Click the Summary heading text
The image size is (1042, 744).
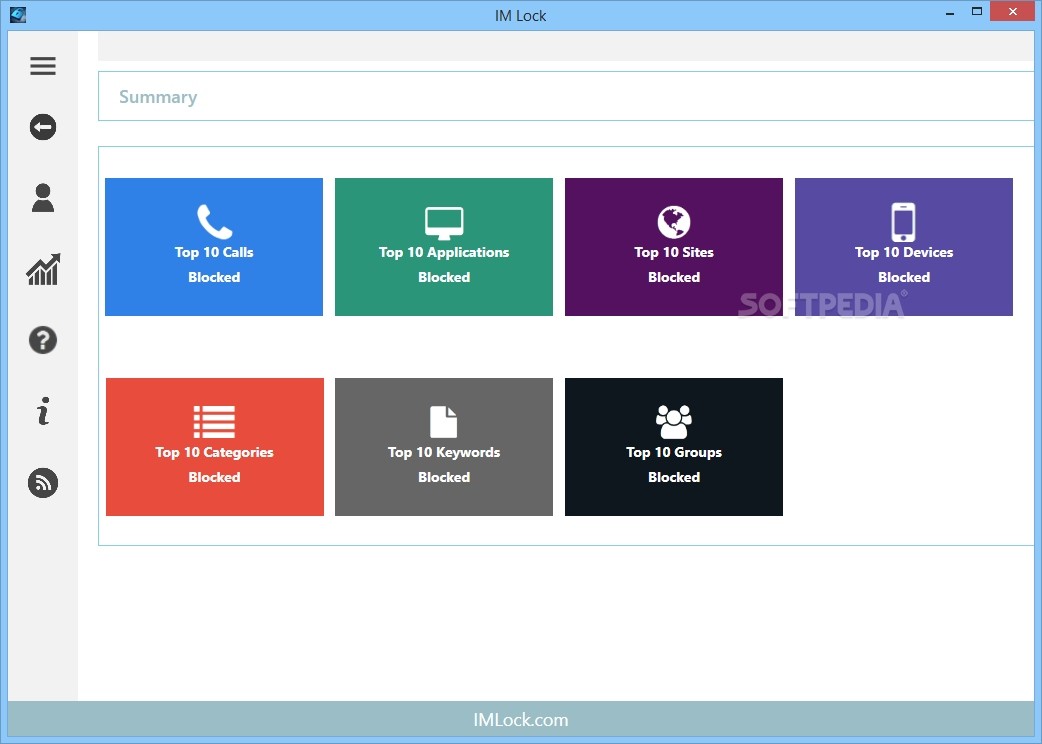click(158, 97)
